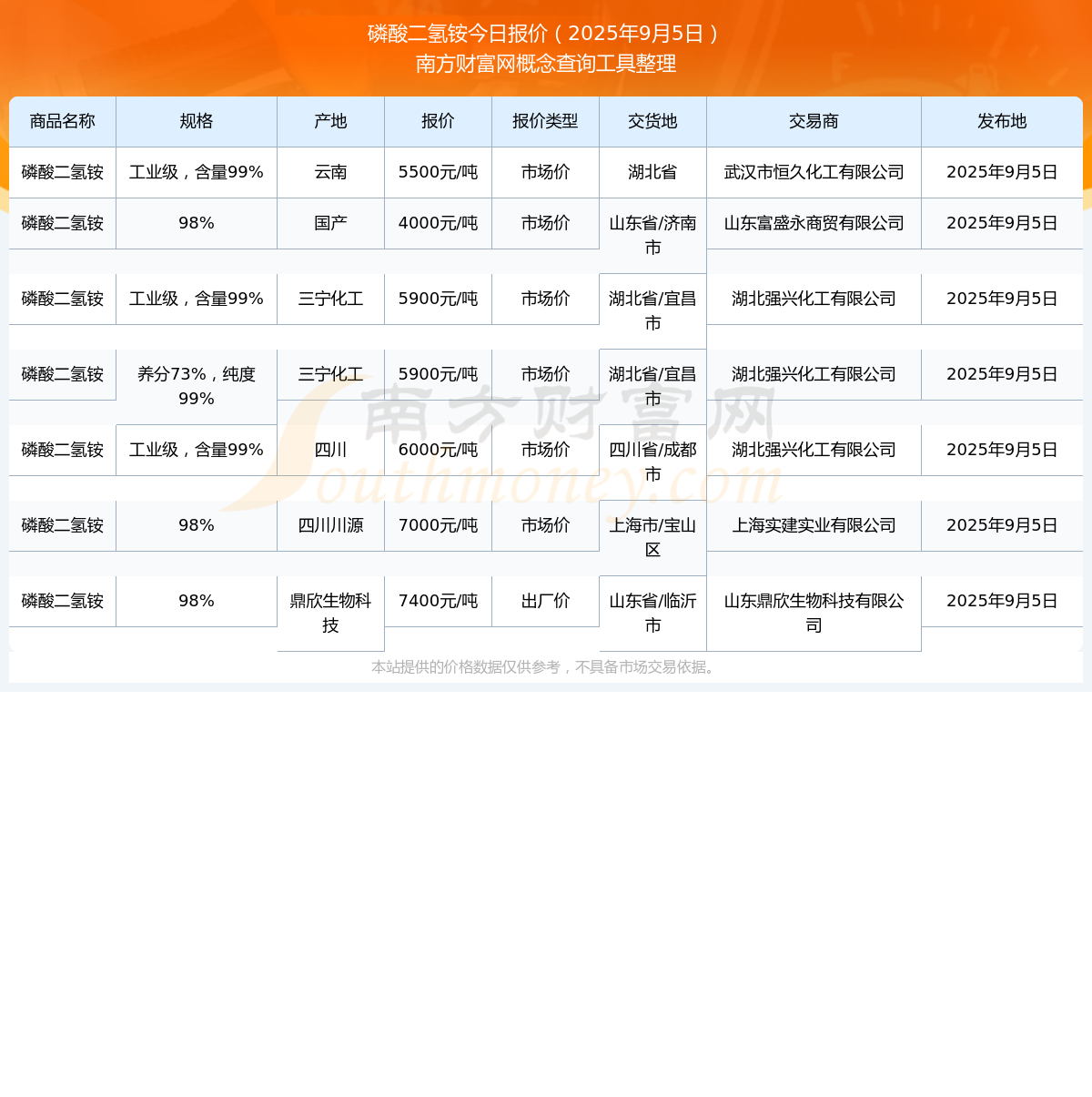Image resolution: width=1092 pixels, height=1097 pixels.
Task: Click the disclaimer text at table bottom
Action: 546,667
